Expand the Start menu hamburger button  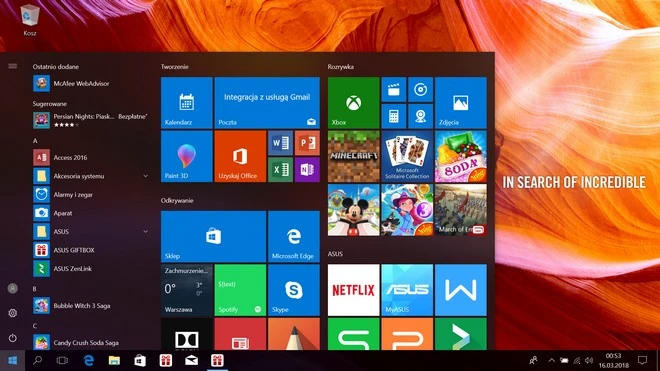tap(13, 66)
